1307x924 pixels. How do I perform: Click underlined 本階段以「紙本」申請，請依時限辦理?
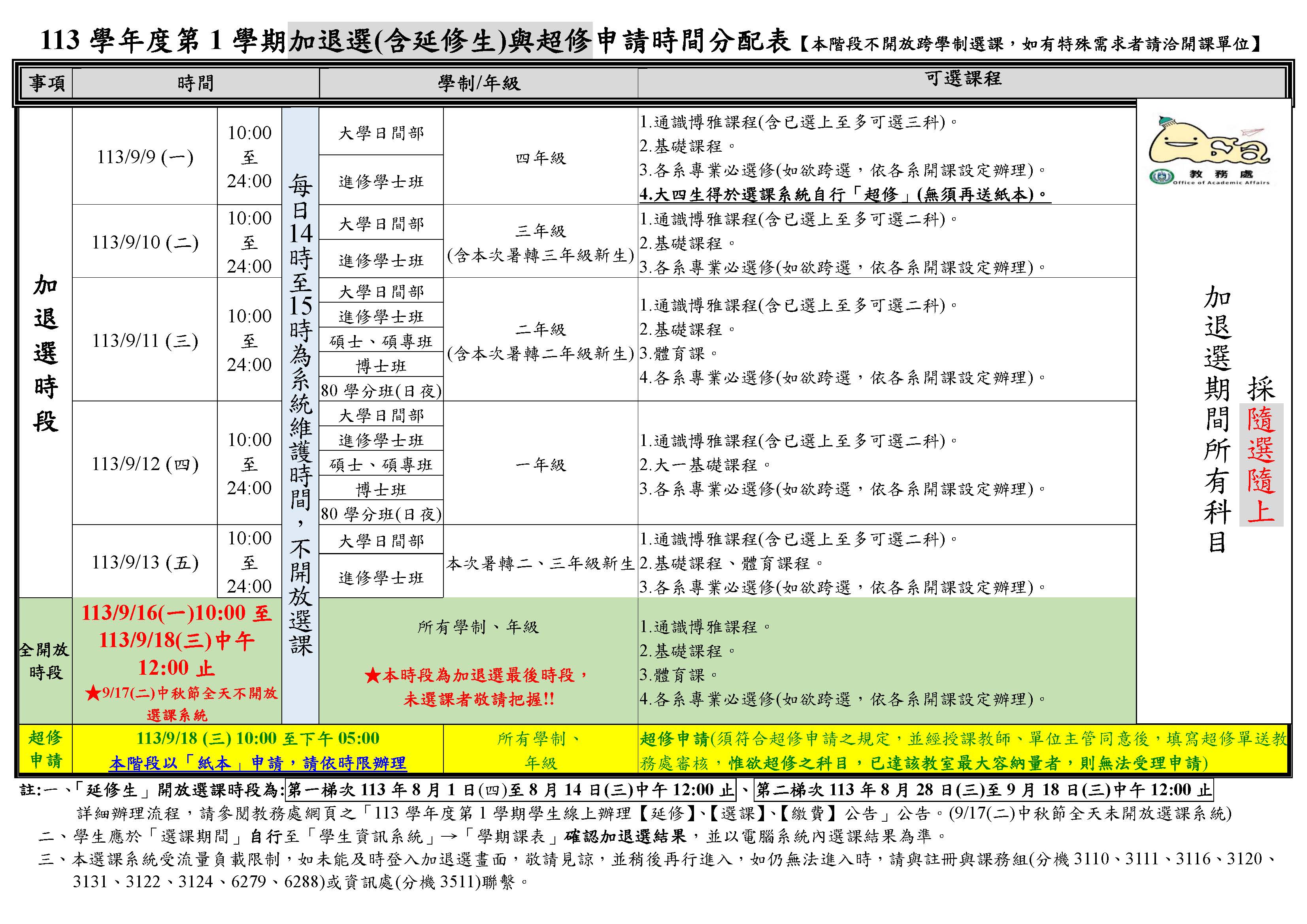[258, 762]
